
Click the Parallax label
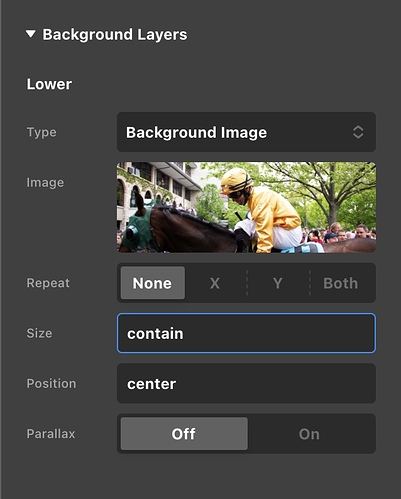click(51, 434)
